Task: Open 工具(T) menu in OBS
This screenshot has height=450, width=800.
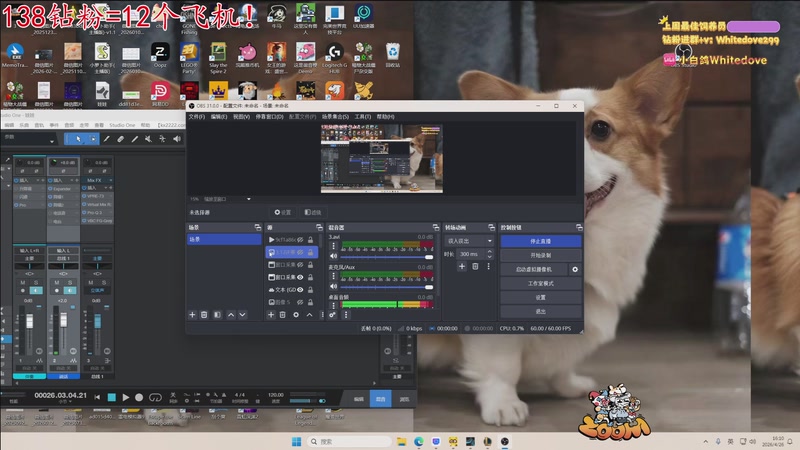Action: (x=363, y=117)
